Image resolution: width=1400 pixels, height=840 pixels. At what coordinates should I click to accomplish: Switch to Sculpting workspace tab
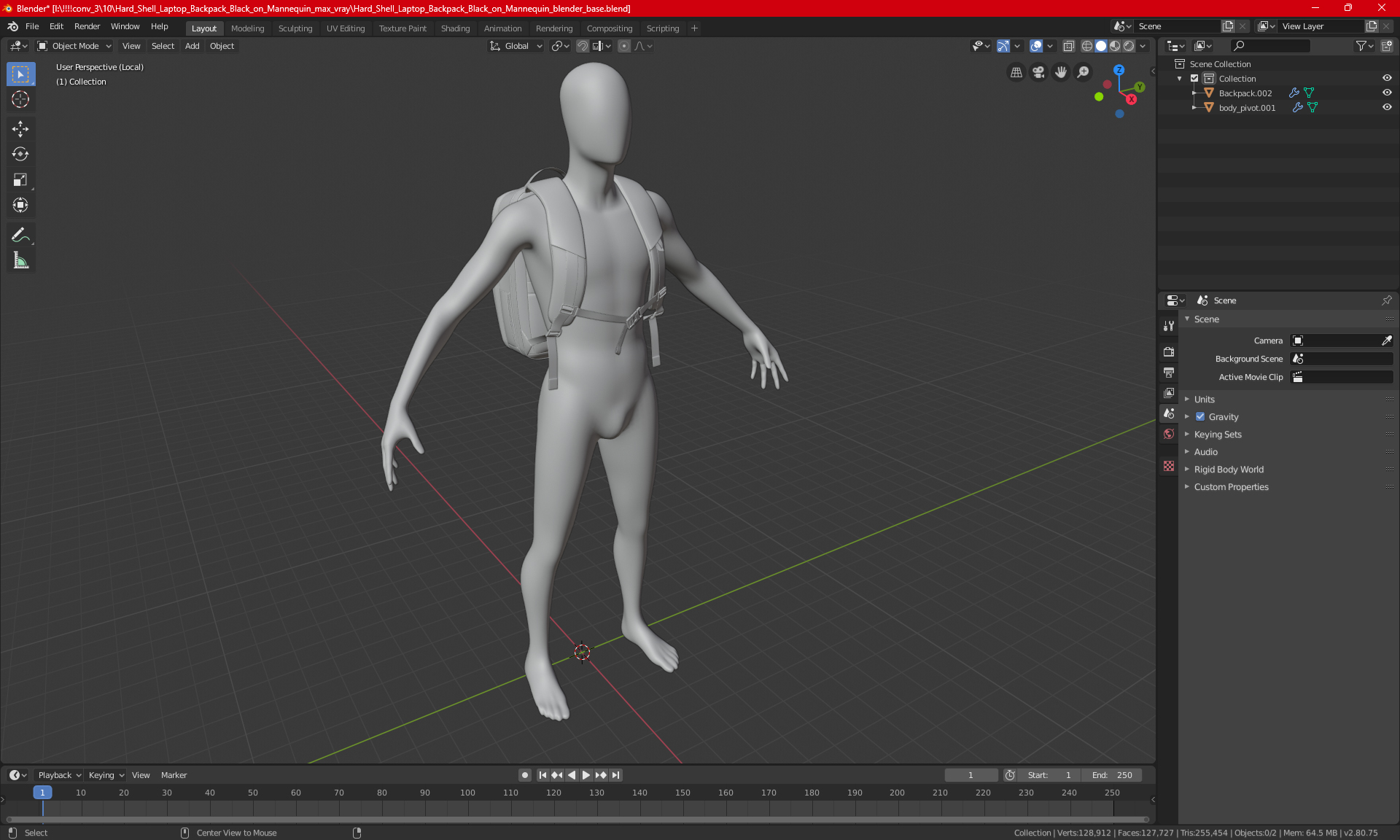pyautogui.click(x=295, y=28)
